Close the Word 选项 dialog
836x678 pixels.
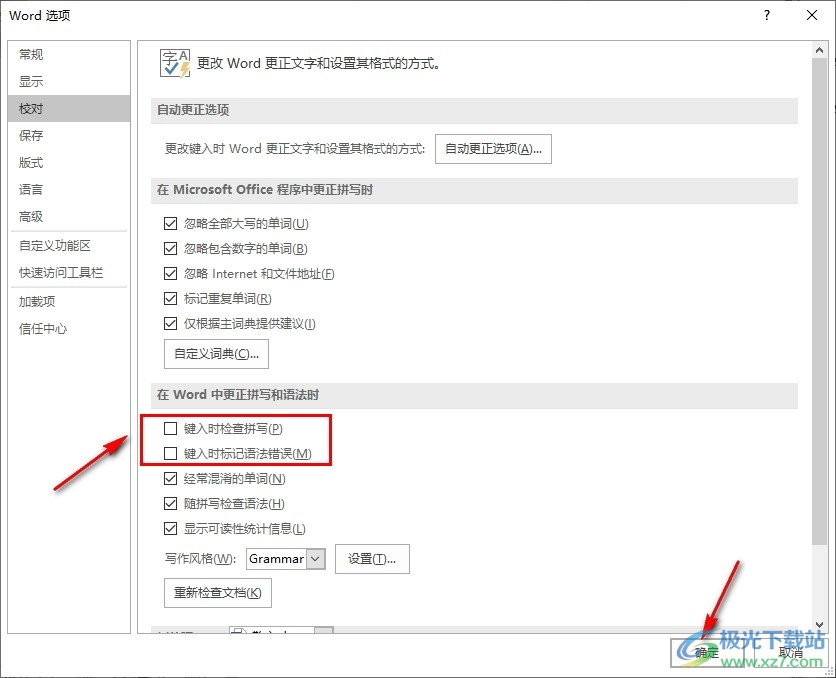[811, 15]
